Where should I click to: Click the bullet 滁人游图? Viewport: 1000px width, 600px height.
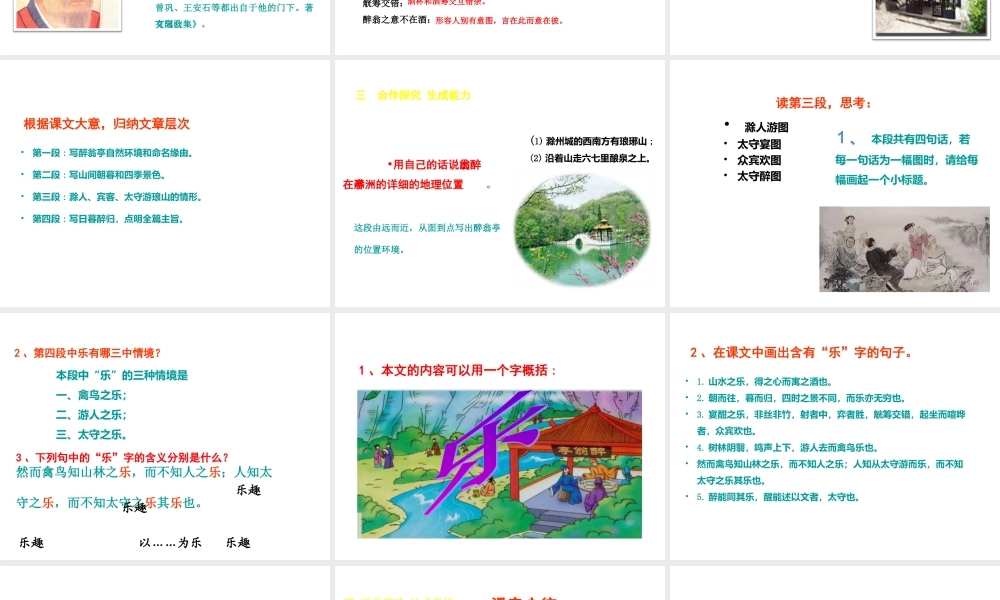pos(766,128)
